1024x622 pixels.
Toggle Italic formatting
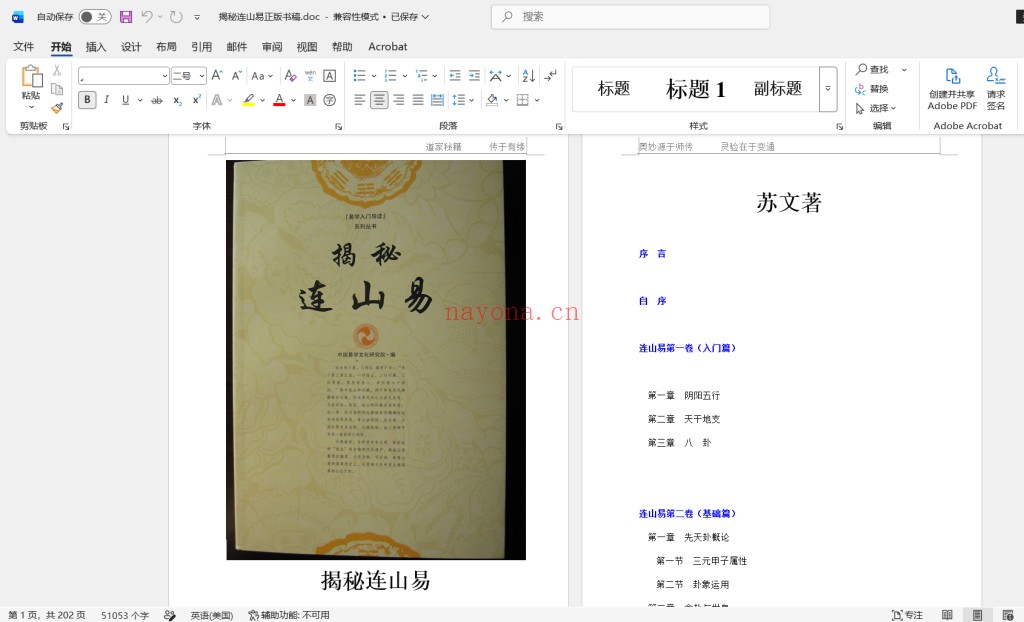tap(106, 100)
